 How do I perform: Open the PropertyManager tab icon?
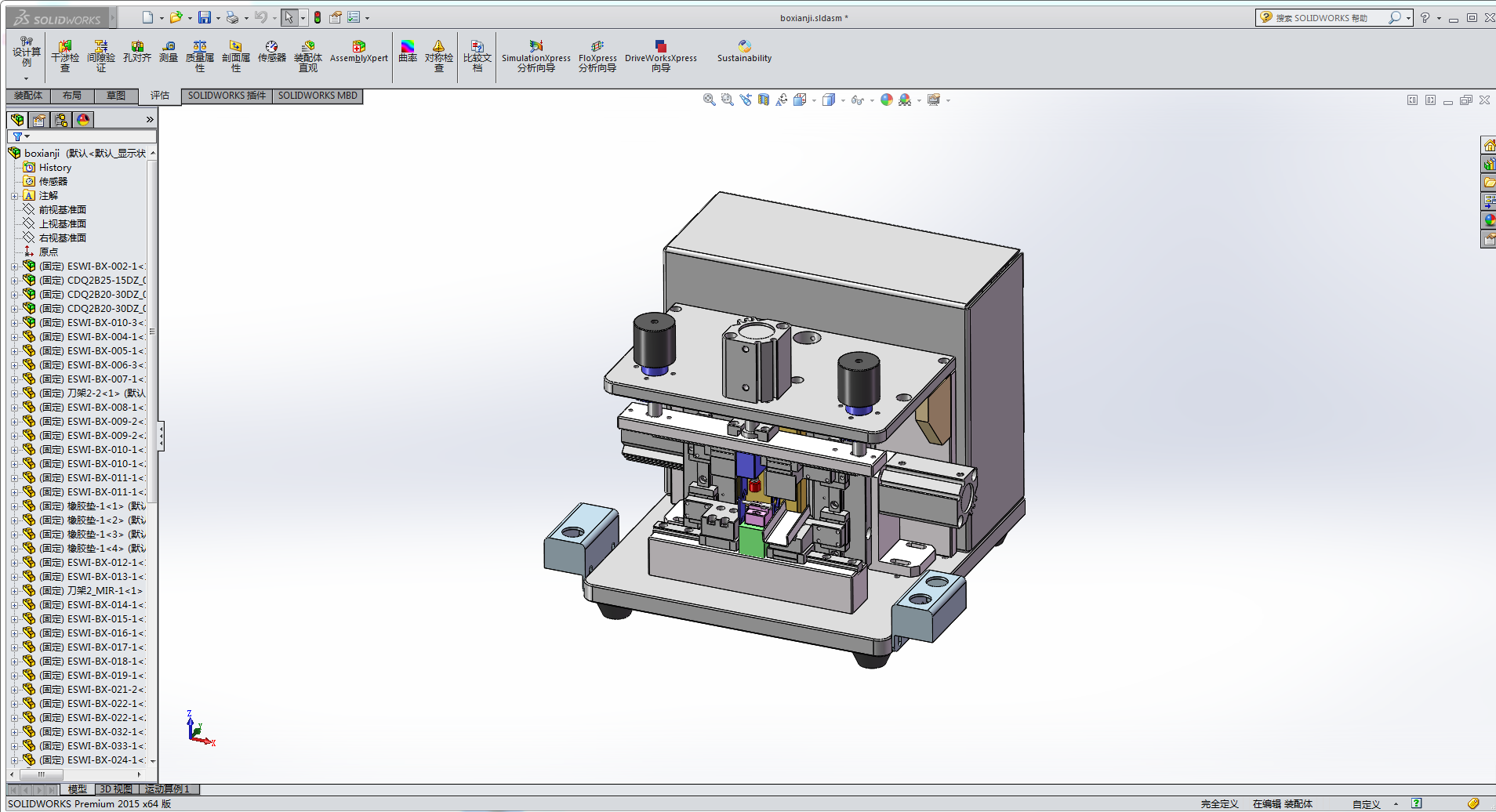pos(39,120)
